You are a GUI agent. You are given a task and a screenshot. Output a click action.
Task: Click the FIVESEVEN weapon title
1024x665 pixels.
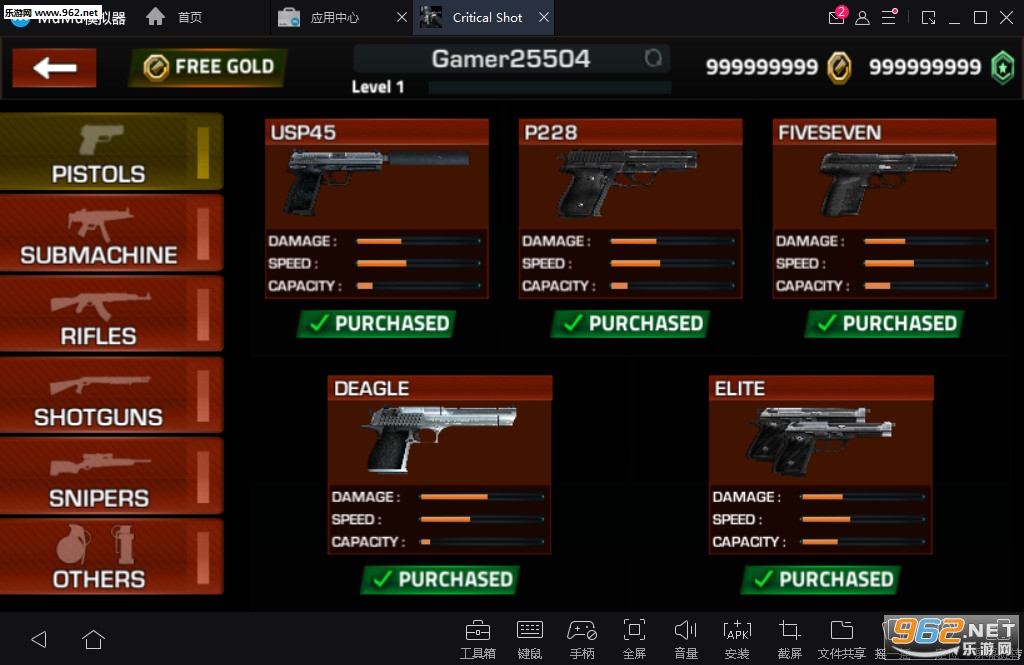click(829, 133)
